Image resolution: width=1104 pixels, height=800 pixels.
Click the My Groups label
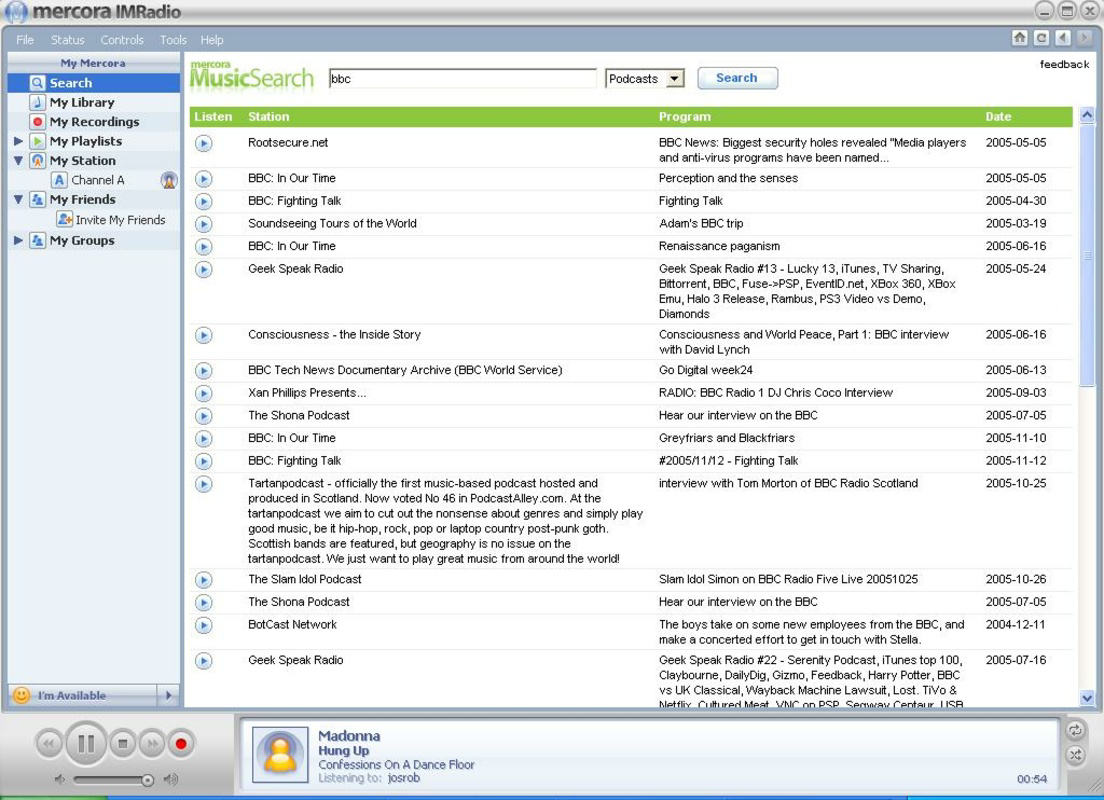tap(82, 240)
